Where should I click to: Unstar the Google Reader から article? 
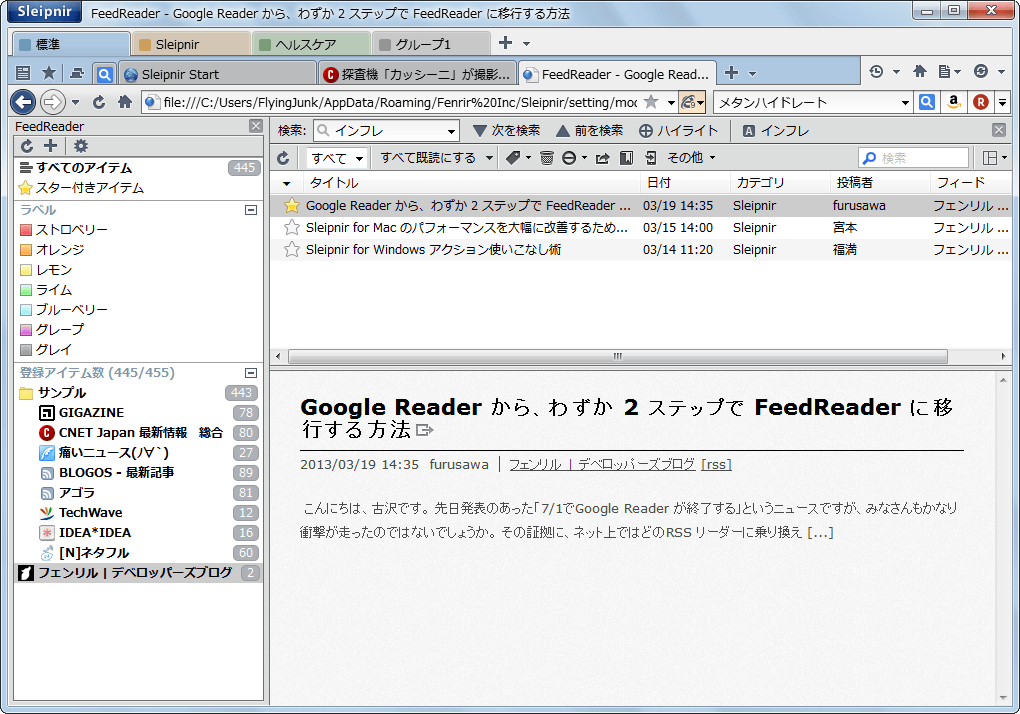coord(291,206)
